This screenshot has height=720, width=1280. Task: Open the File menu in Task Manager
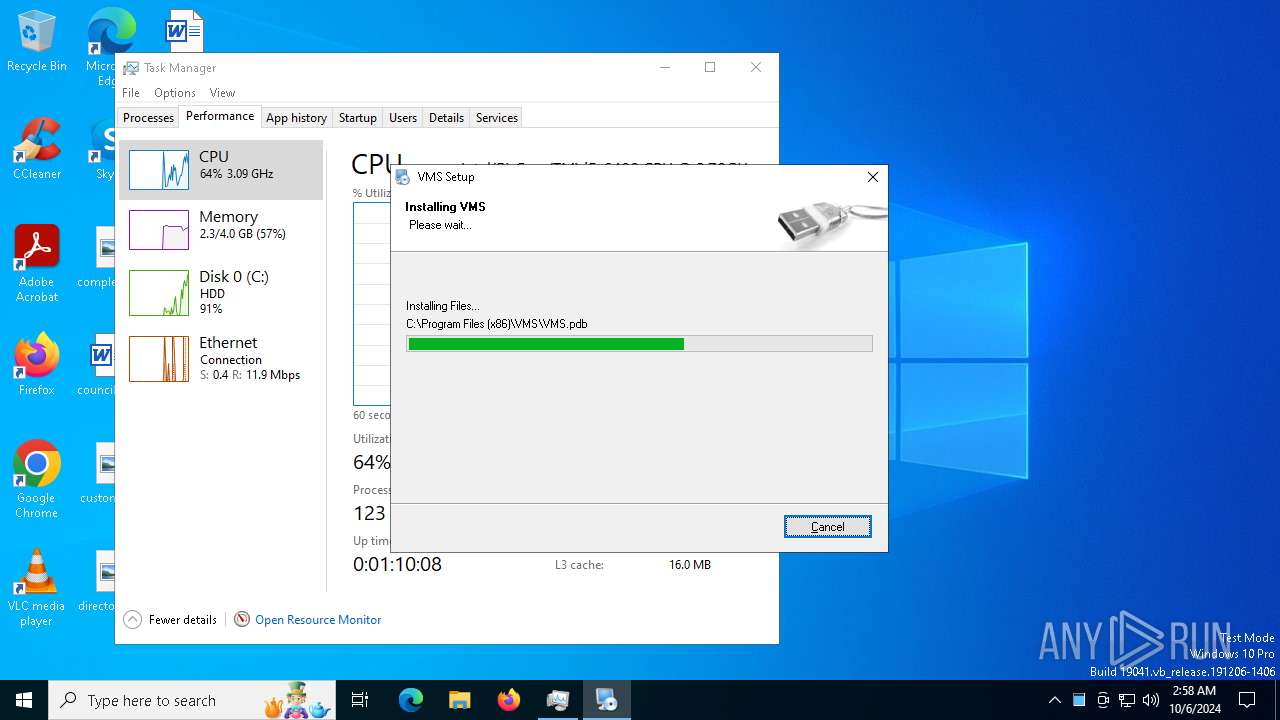click(131, 93)
